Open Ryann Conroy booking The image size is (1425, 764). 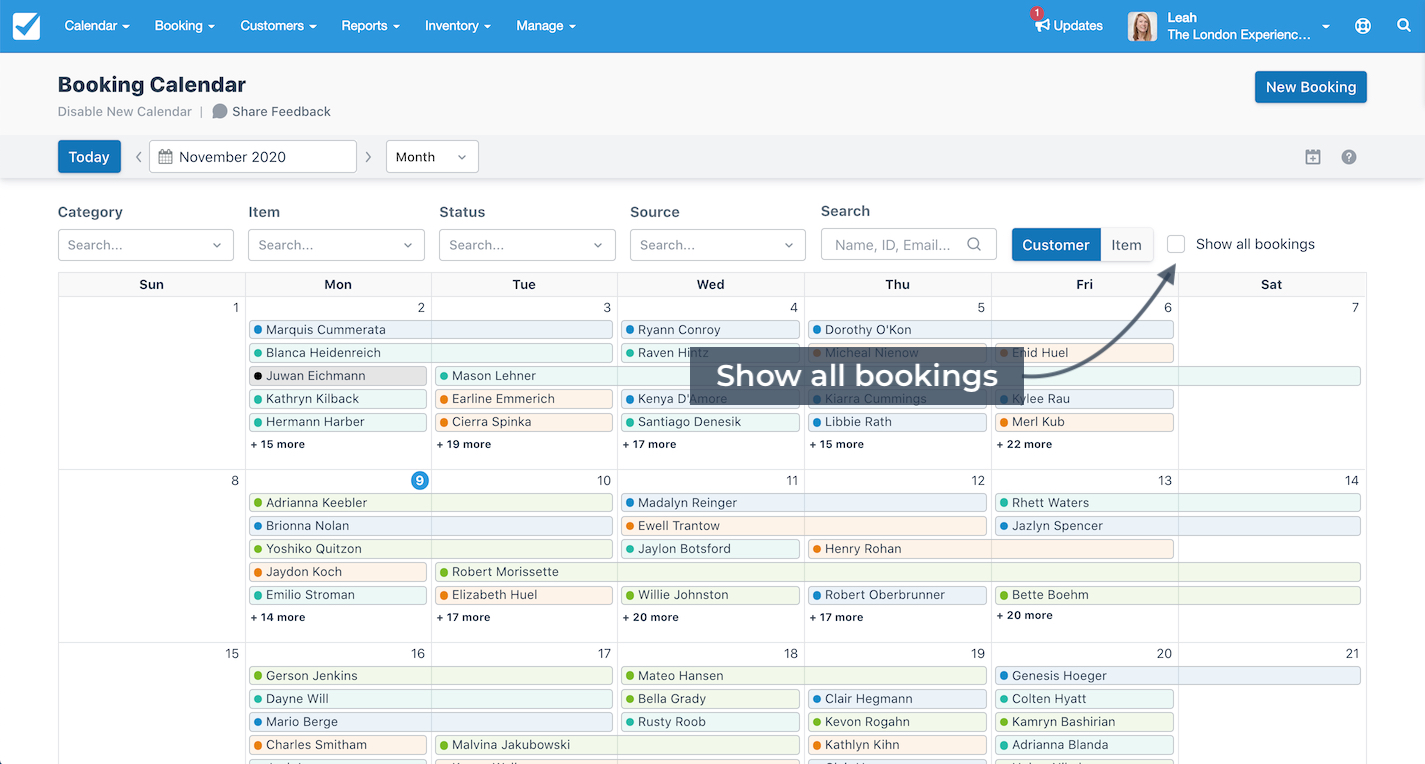pyautogui.click(x=710, y=329)
